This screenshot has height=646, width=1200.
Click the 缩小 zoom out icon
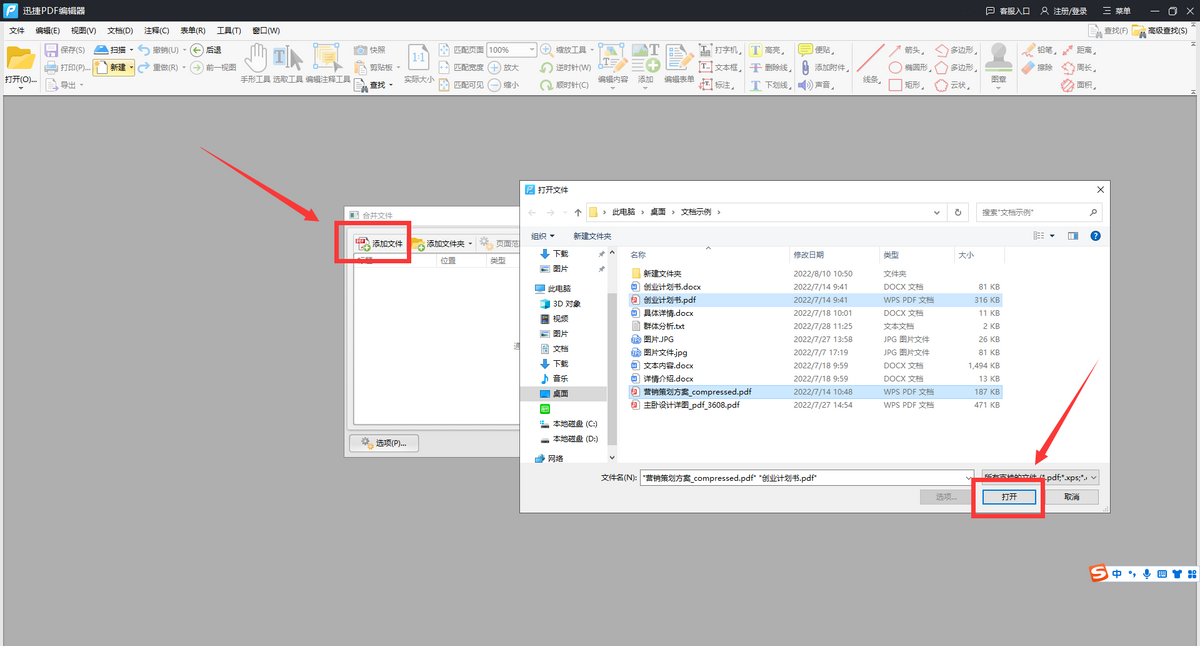[x=495, y=85]
